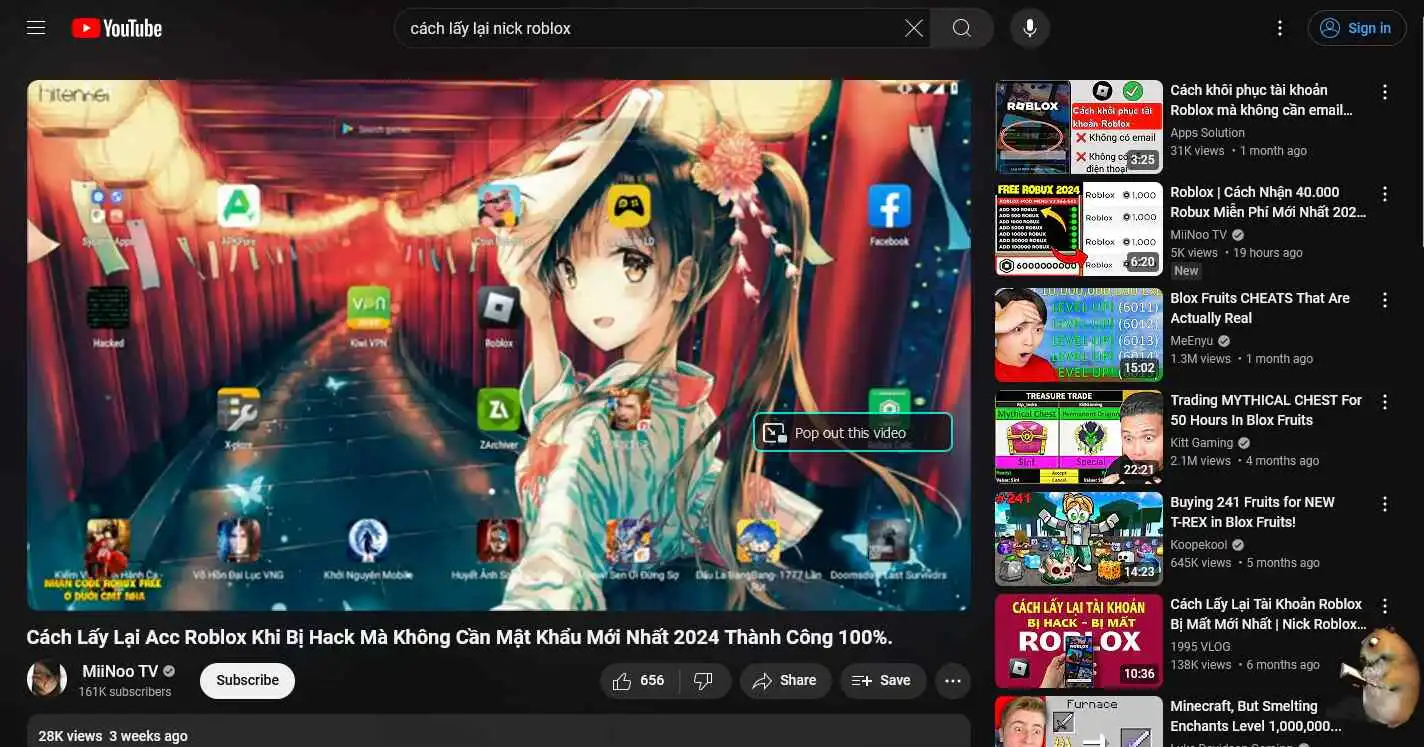The height and width of the screenshot is (747, 1424).
Task: Open the hamburger guide menu
Action: click(x=36, y=28)
